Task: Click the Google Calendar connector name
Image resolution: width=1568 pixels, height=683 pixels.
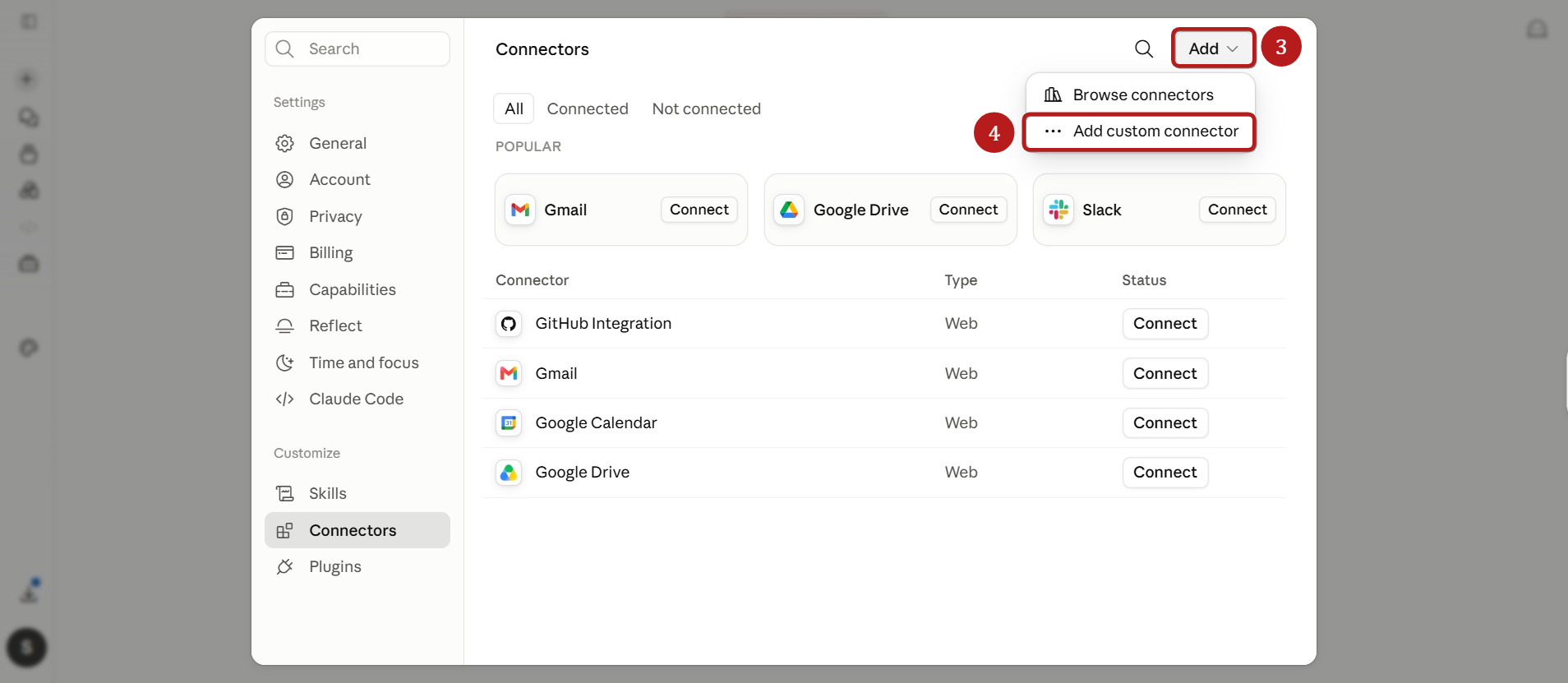Action: [596, 423]
